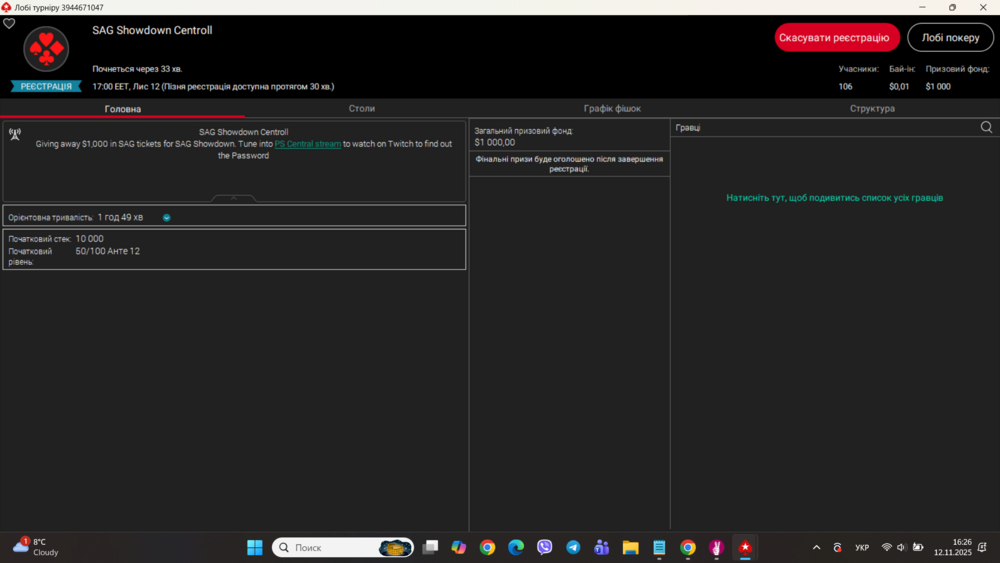Open the Графік фішок tab

(x=612, y=108)
